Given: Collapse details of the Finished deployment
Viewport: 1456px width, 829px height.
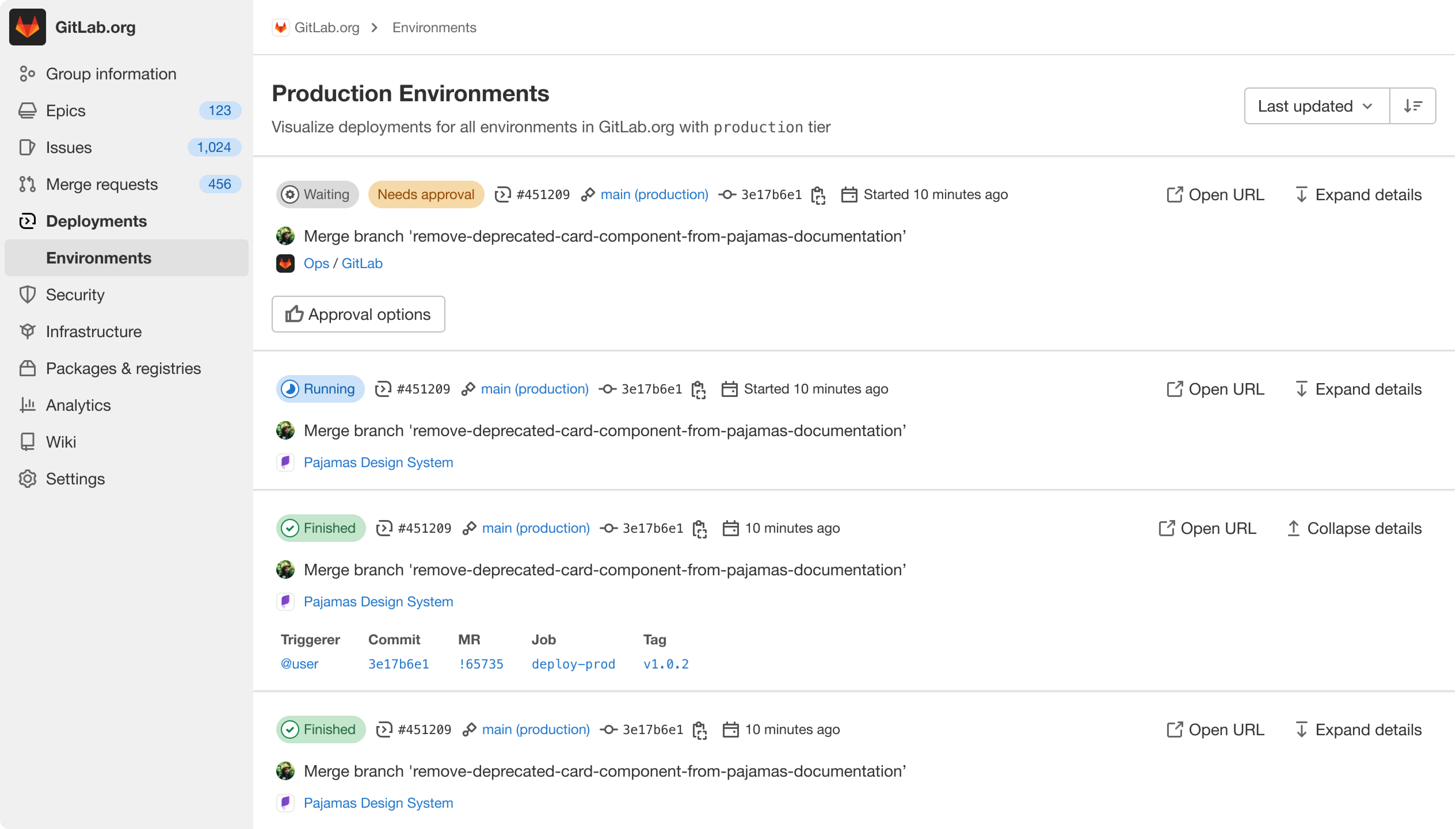Looking at the screenshot, I should tap(1352, 528).
